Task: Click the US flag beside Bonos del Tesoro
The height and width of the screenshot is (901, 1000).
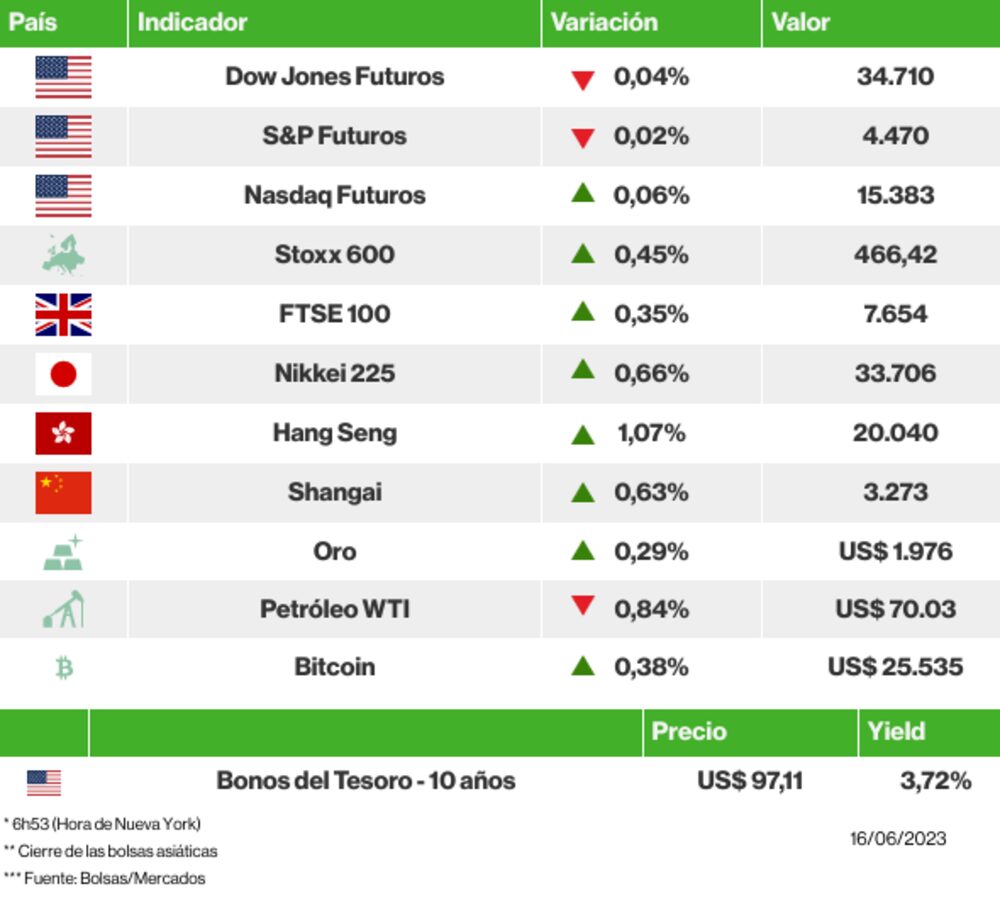Action: coord(44,782)
